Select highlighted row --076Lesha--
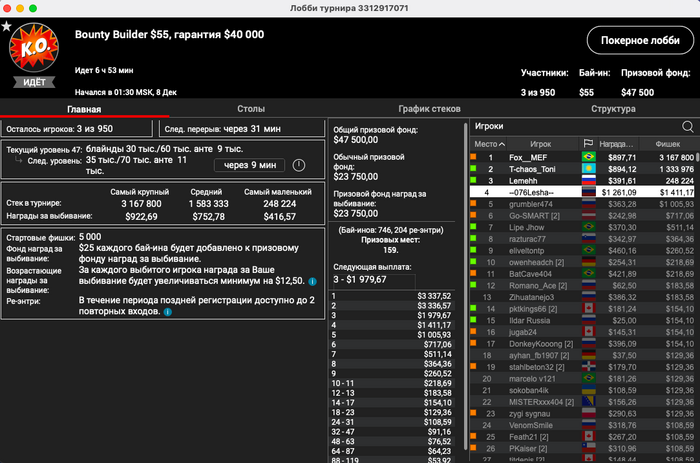 [x=582, y=192]
